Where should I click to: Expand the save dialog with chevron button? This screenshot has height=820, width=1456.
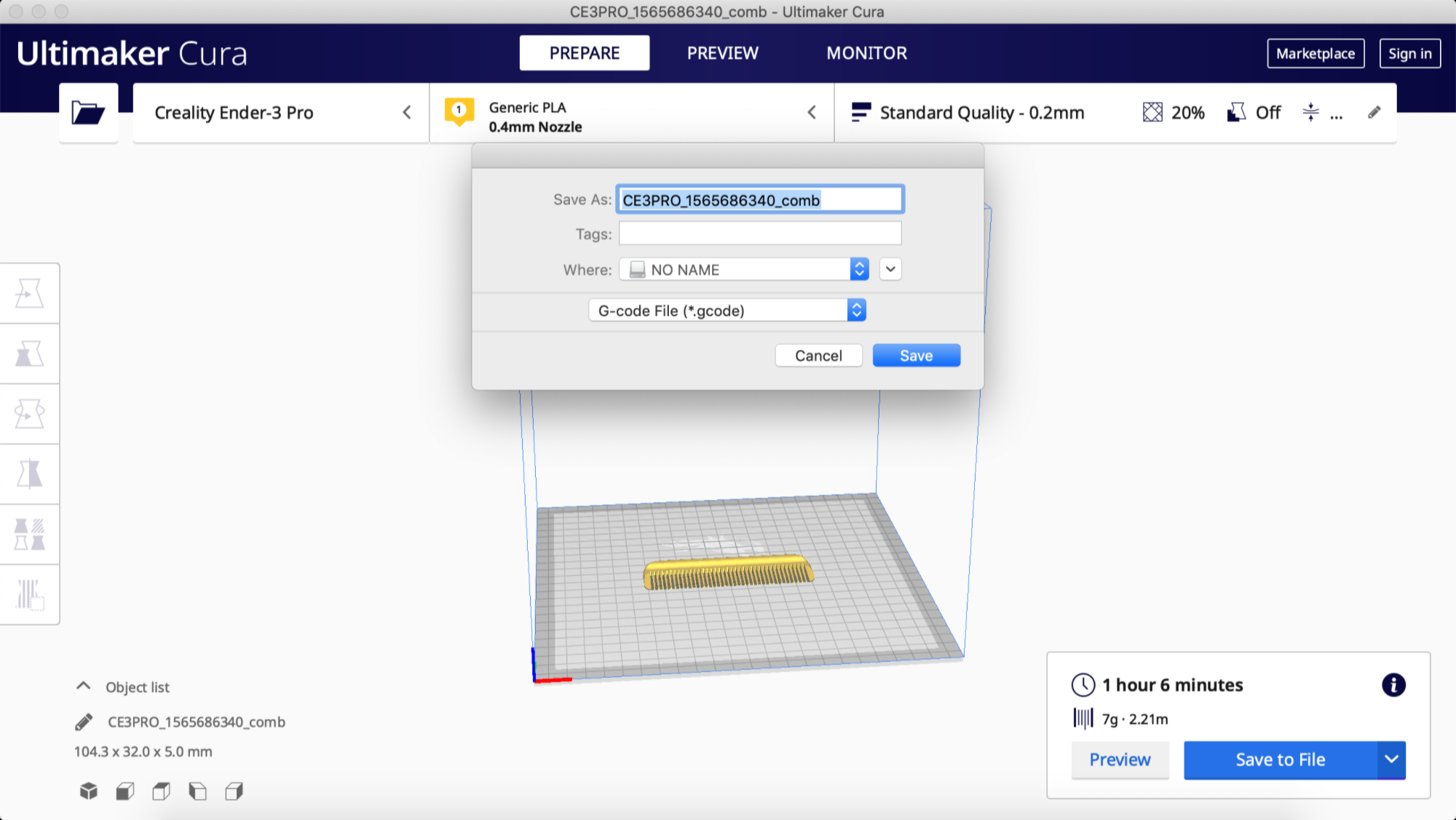pyautogui.click(x=890, y=269)
